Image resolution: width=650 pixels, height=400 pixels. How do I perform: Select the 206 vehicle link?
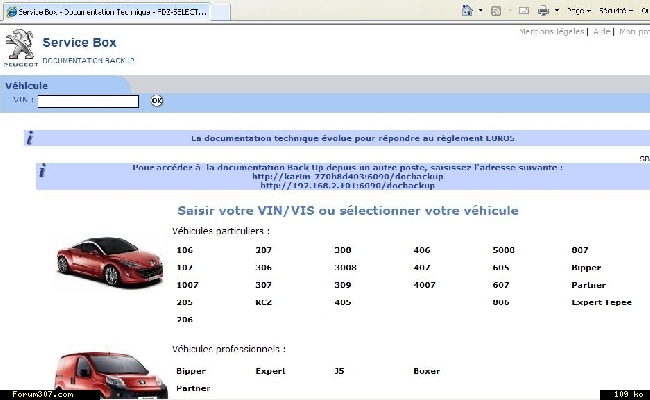184,320
